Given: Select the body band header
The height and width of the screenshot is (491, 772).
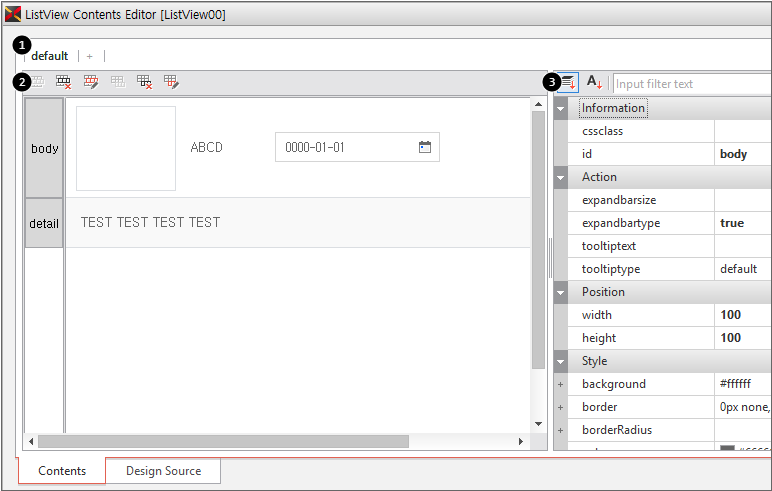Looking at the screenshot, I should [x=44, y=148].
